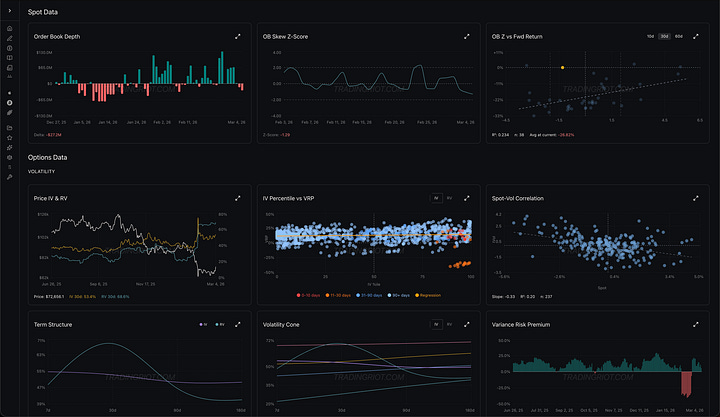Viewport: 720px width, 417px height.
Task: Expand the Volatility Cone chart
Action: coord(467,324)
